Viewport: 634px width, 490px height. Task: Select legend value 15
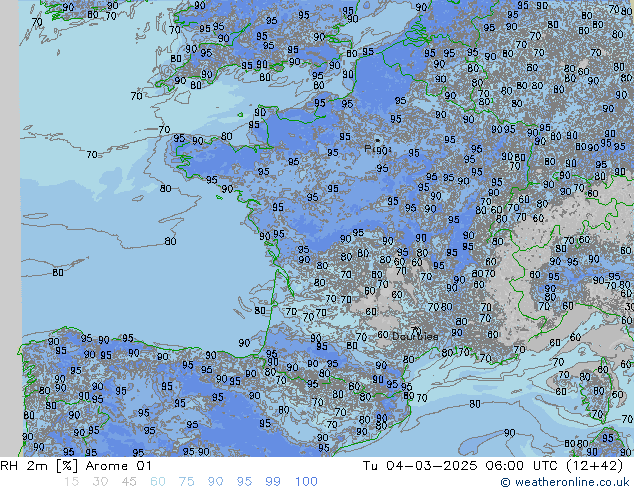[x=71, y=482]
